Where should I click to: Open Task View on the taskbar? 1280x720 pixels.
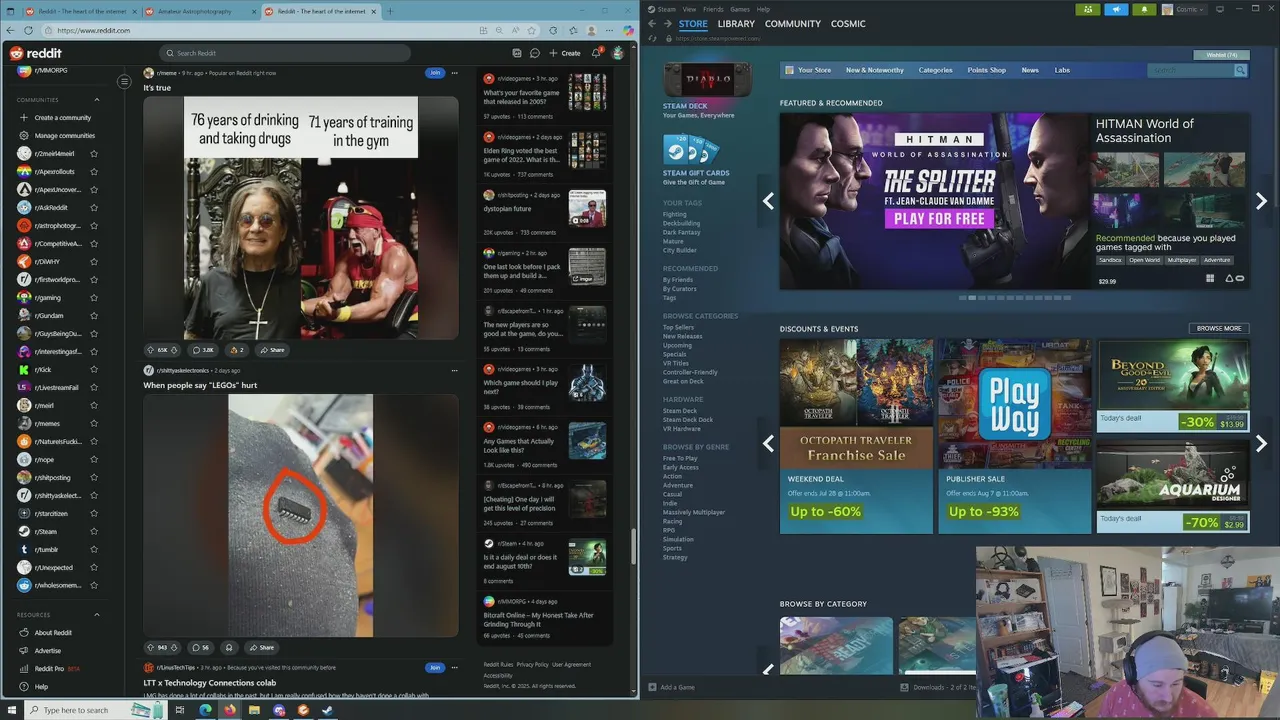click(x=180, y=710)
